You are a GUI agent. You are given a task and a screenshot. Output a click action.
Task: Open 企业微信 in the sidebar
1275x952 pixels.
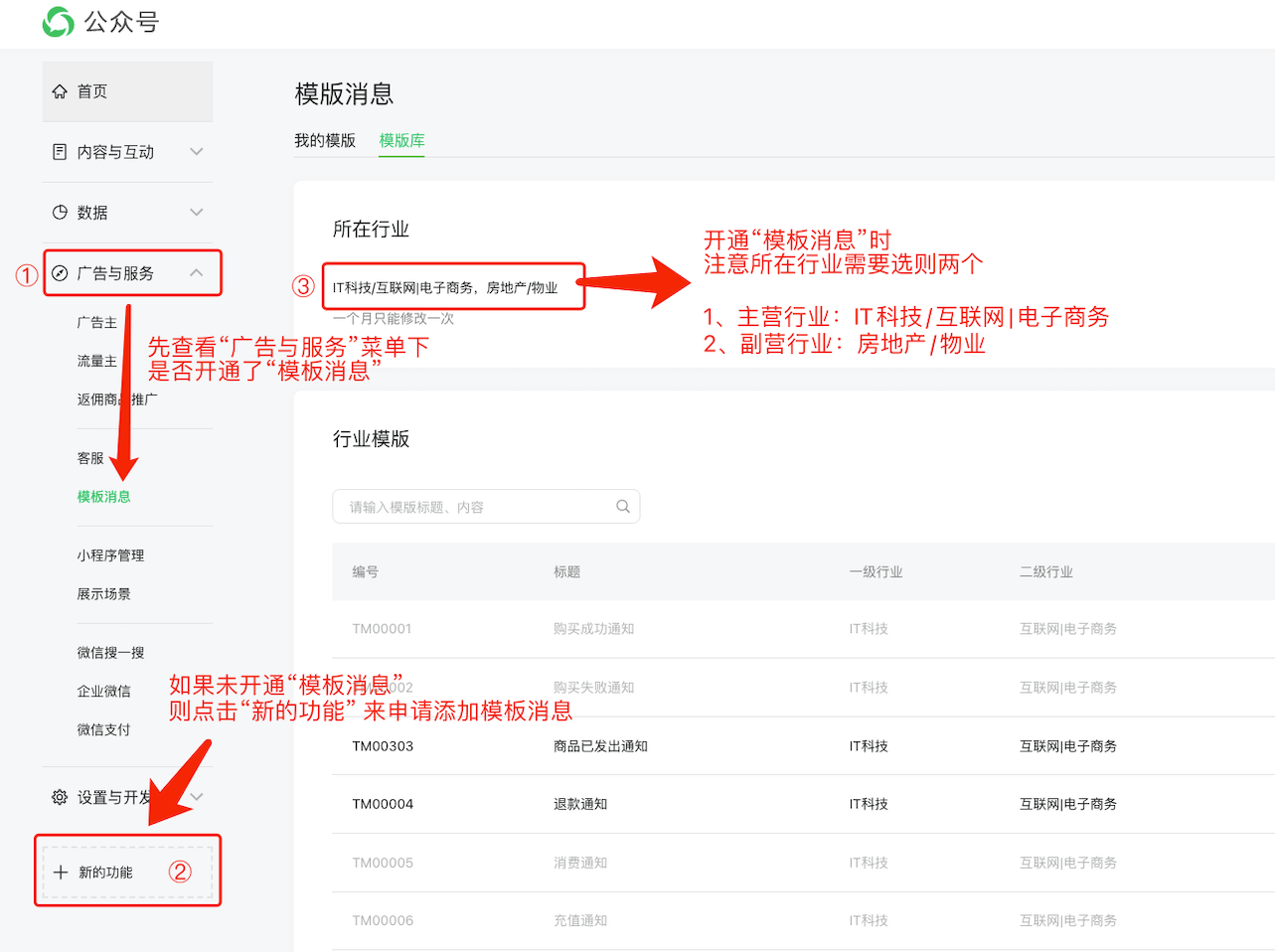pos(104,692)
